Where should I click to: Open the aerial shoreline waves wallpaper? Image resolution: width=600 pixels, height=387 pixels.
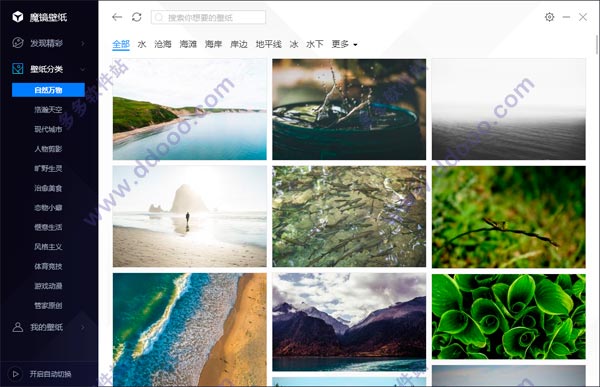(189, 330)
